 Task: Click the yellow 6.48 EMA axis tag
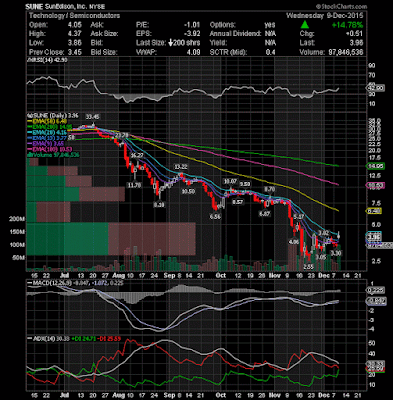coord(374,211)
